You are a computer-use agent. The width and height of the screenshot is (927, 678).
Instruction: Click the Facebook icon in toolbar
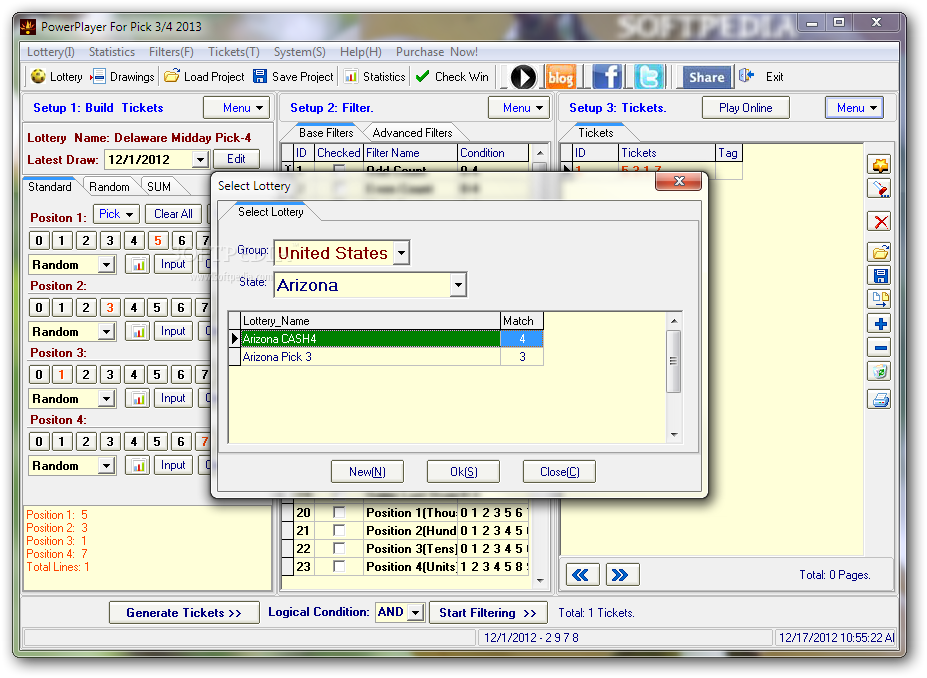tap(607, 77)
